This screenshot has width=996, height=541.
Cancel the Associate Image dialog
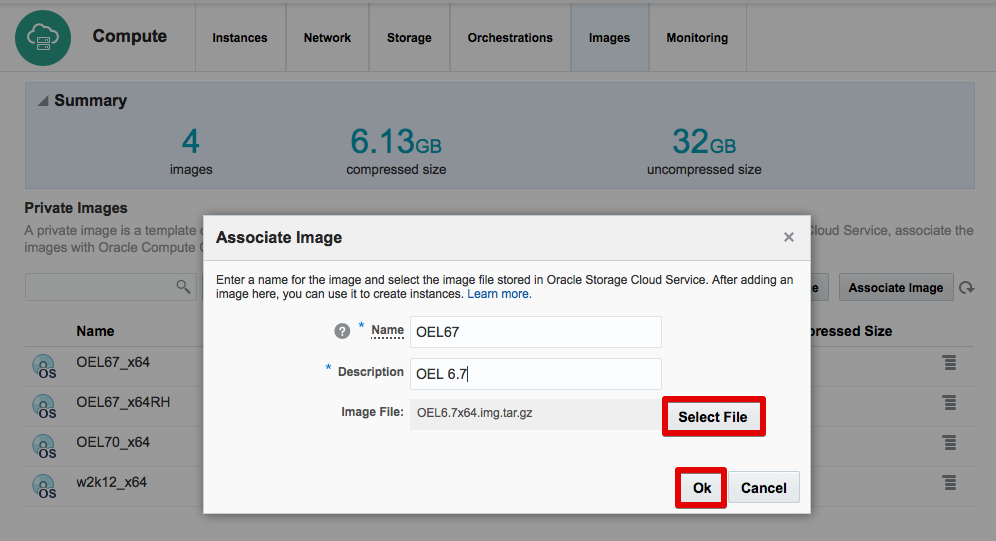(764, 488)
